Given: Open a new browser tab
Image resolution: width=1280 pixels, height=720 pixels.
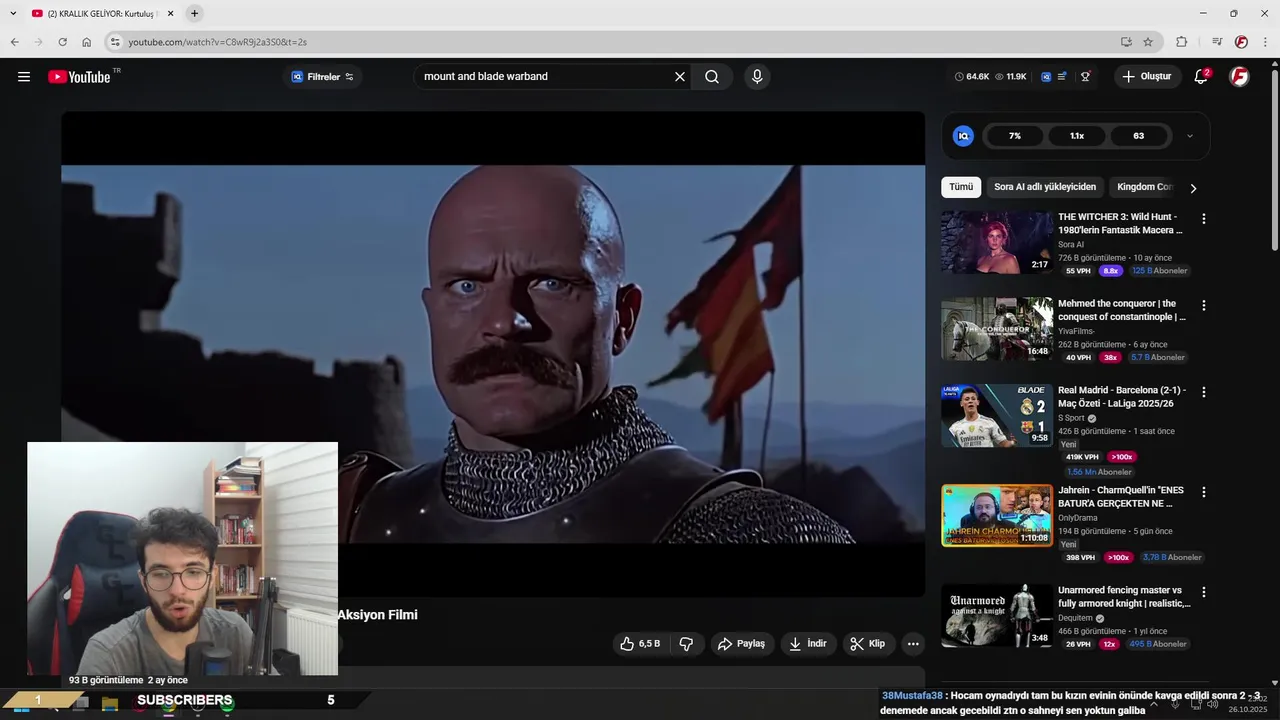Looking at the screenshot, I should (194, 13).
